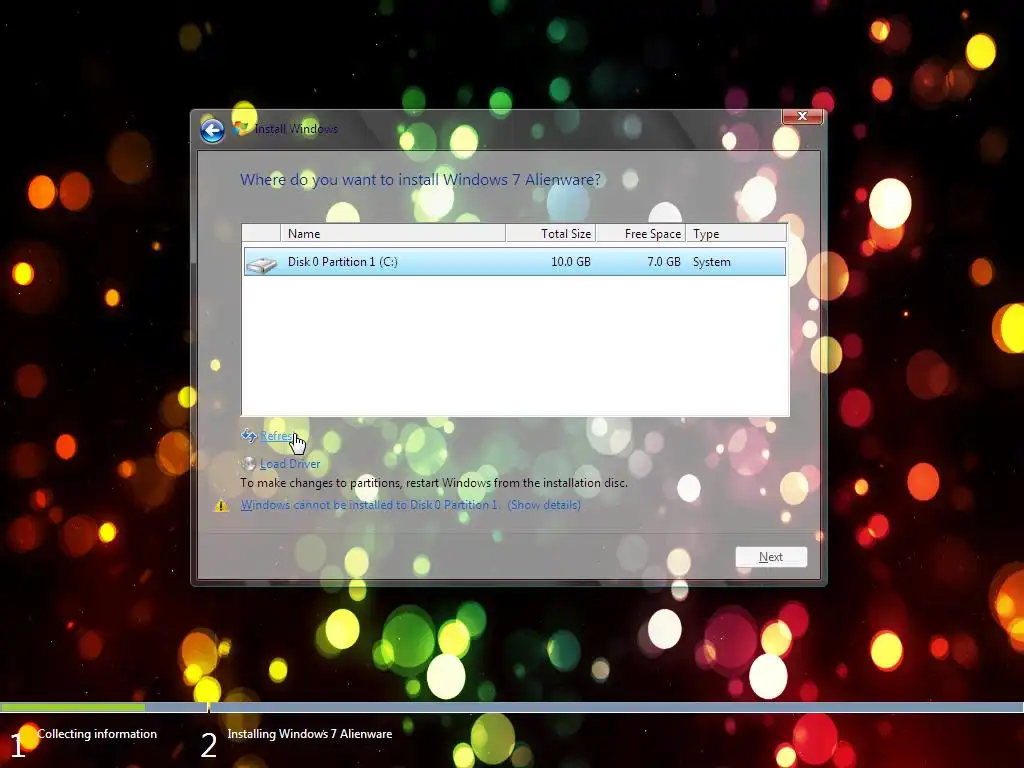Click the 10.0 GB total size value
Screen dimensions: 1024x768
571,262
